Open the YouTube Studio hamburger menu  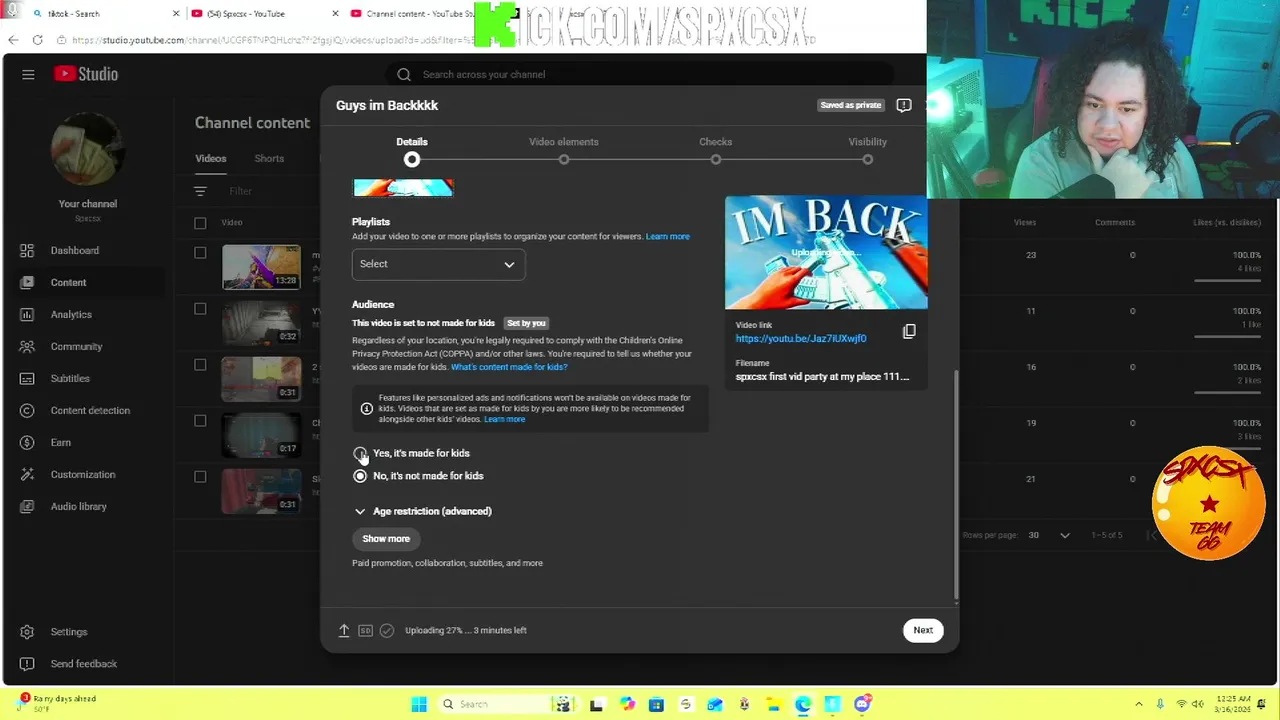[28, 74]
